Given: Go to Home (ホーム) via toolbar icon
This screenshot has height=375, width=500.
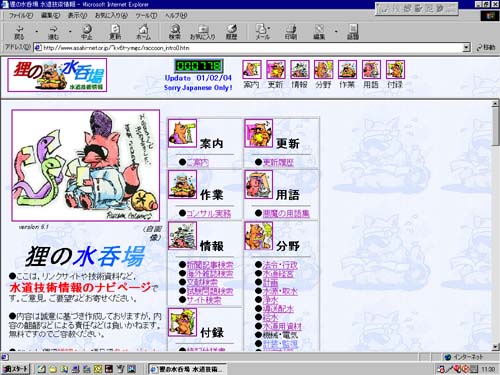Looking at the screenshot, I should [144, 32].
